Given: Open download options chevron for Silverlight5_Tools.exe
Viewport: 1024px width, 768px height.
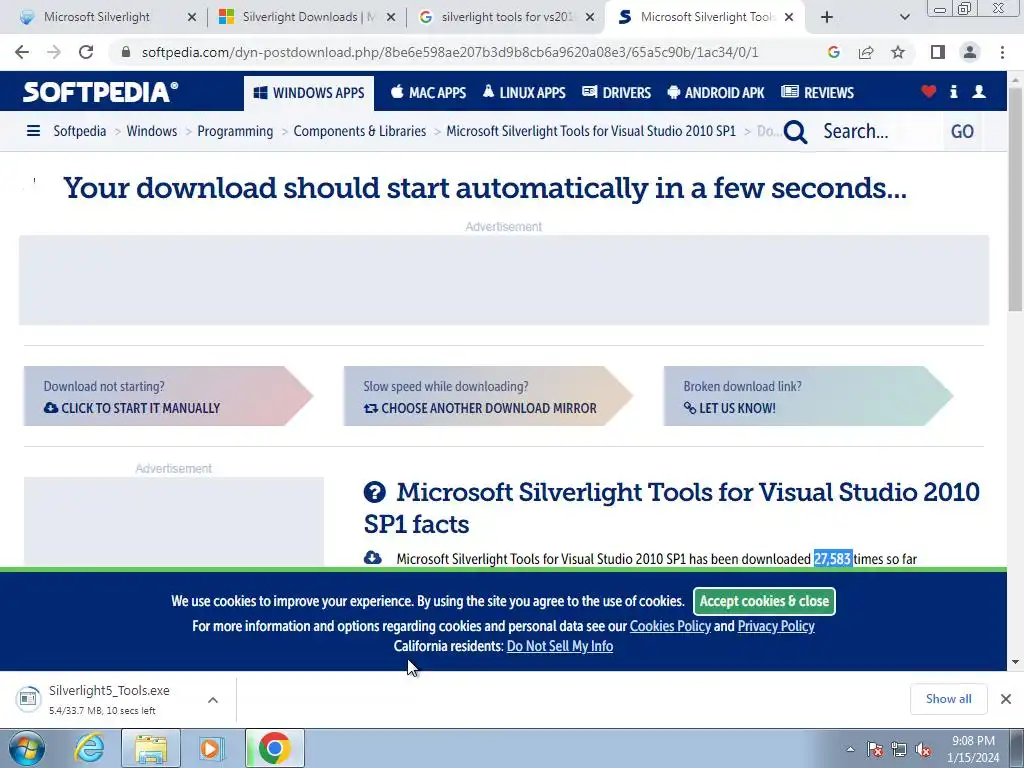Looking at the screenshot, I should point(213,700).
